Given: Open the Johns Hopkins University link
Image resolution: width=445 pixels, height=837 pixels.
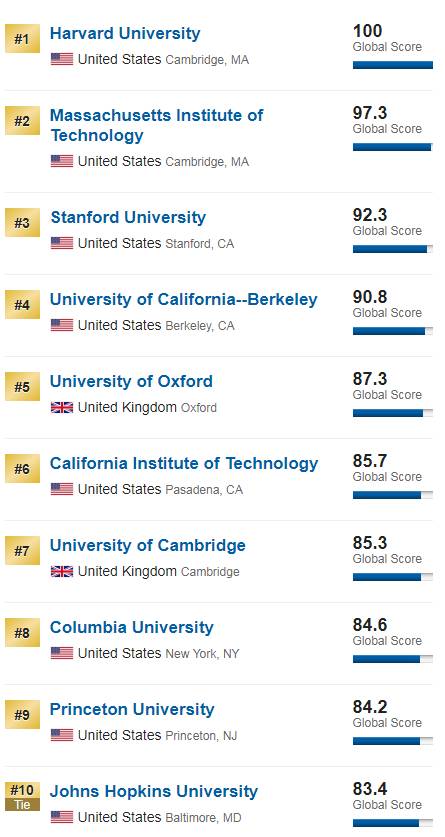Looking at the screenshot, I should point(154,791).
